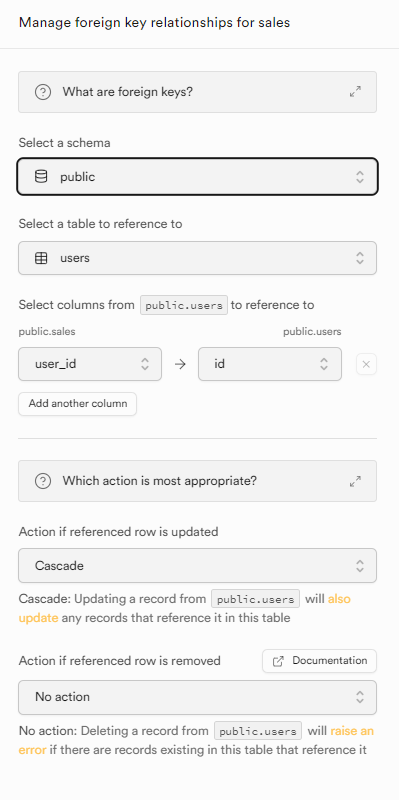Viewport: 399px width, 800px height.
Task: Open the user_id source column dropdown
Action: click(x=90, y=364)
